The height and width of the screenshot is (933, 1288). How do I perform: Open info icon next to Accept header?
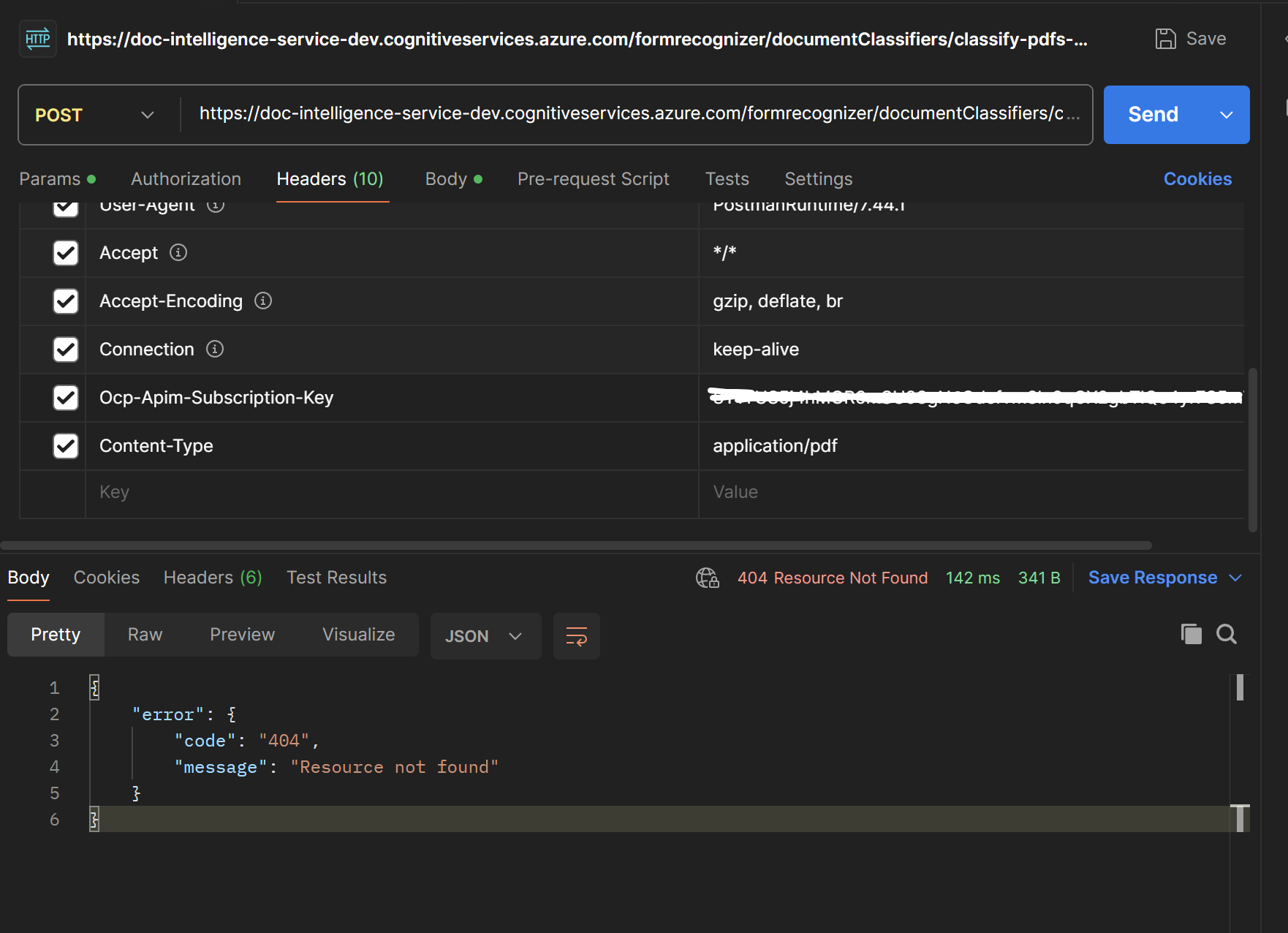178,252
